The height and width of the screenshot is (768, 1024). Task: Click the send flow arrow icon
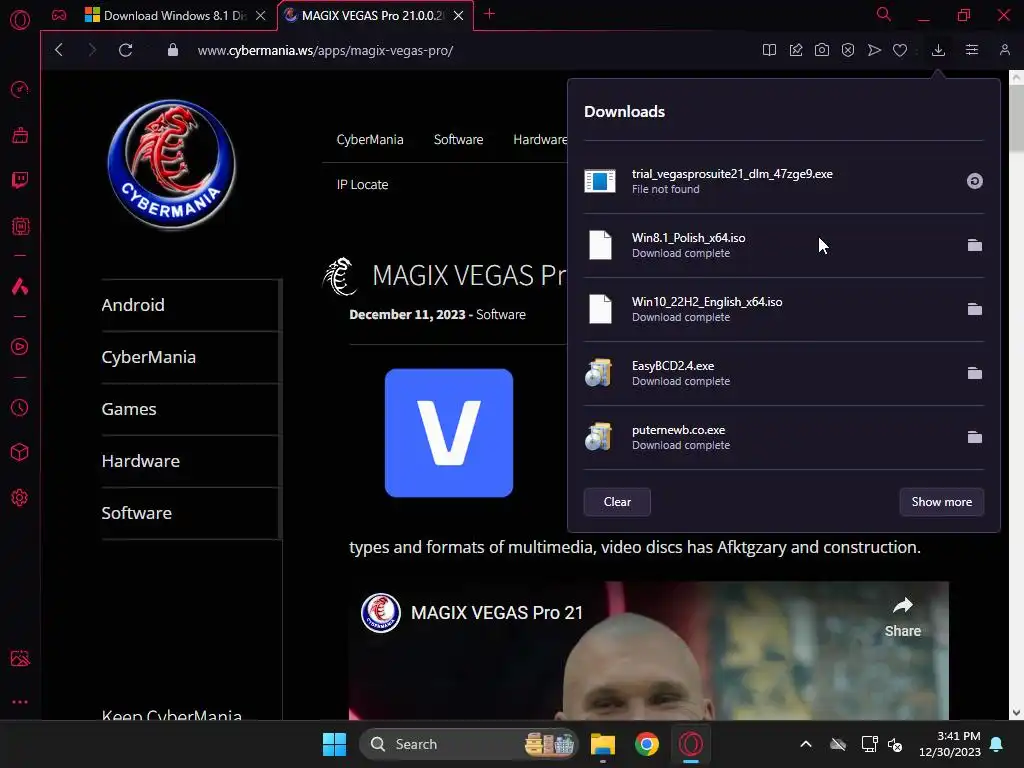point(874,50)
